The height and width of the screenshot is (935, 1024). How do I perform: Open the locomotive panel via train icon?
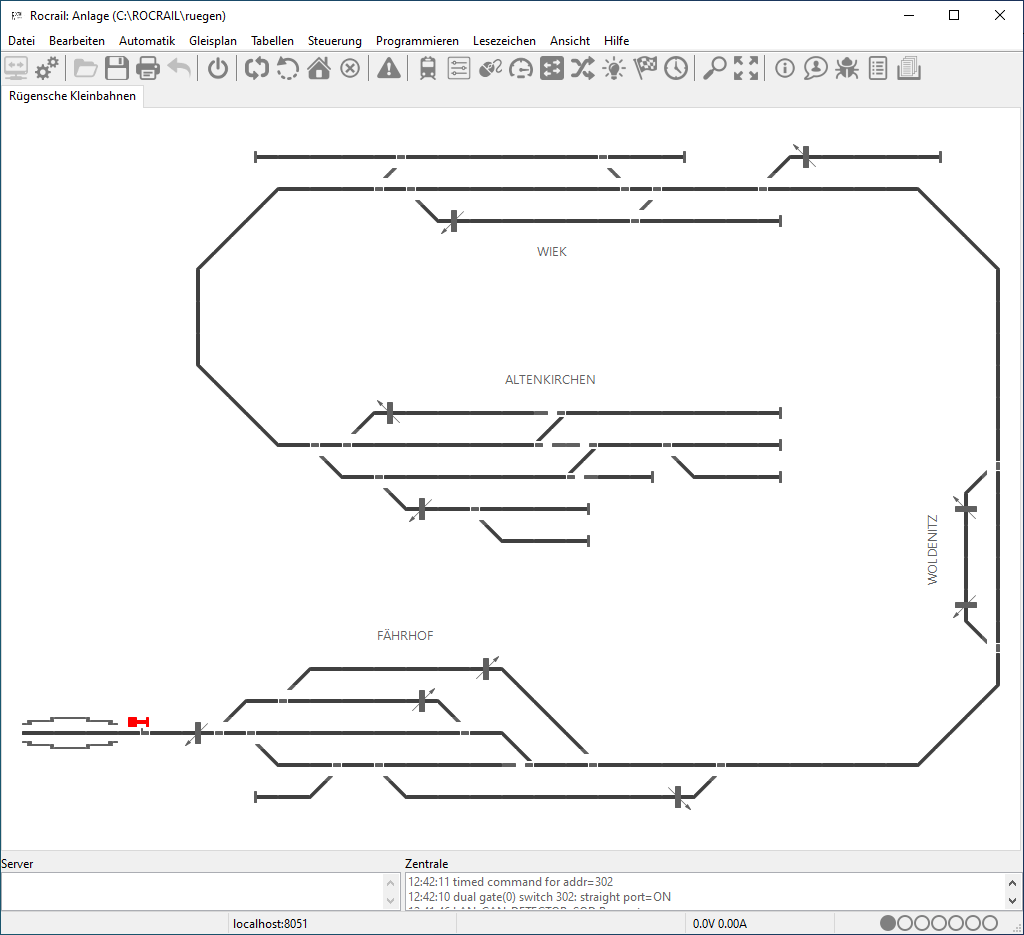coord(428,68)
